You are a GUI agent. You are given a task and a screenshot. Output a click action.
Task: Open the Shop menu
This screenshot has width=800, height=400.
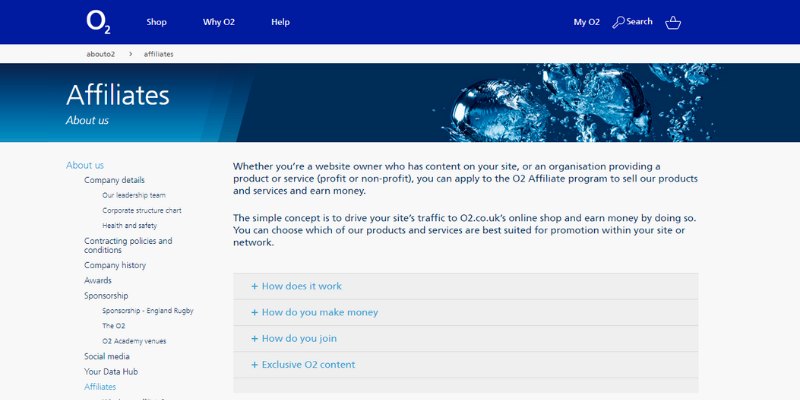157,22
